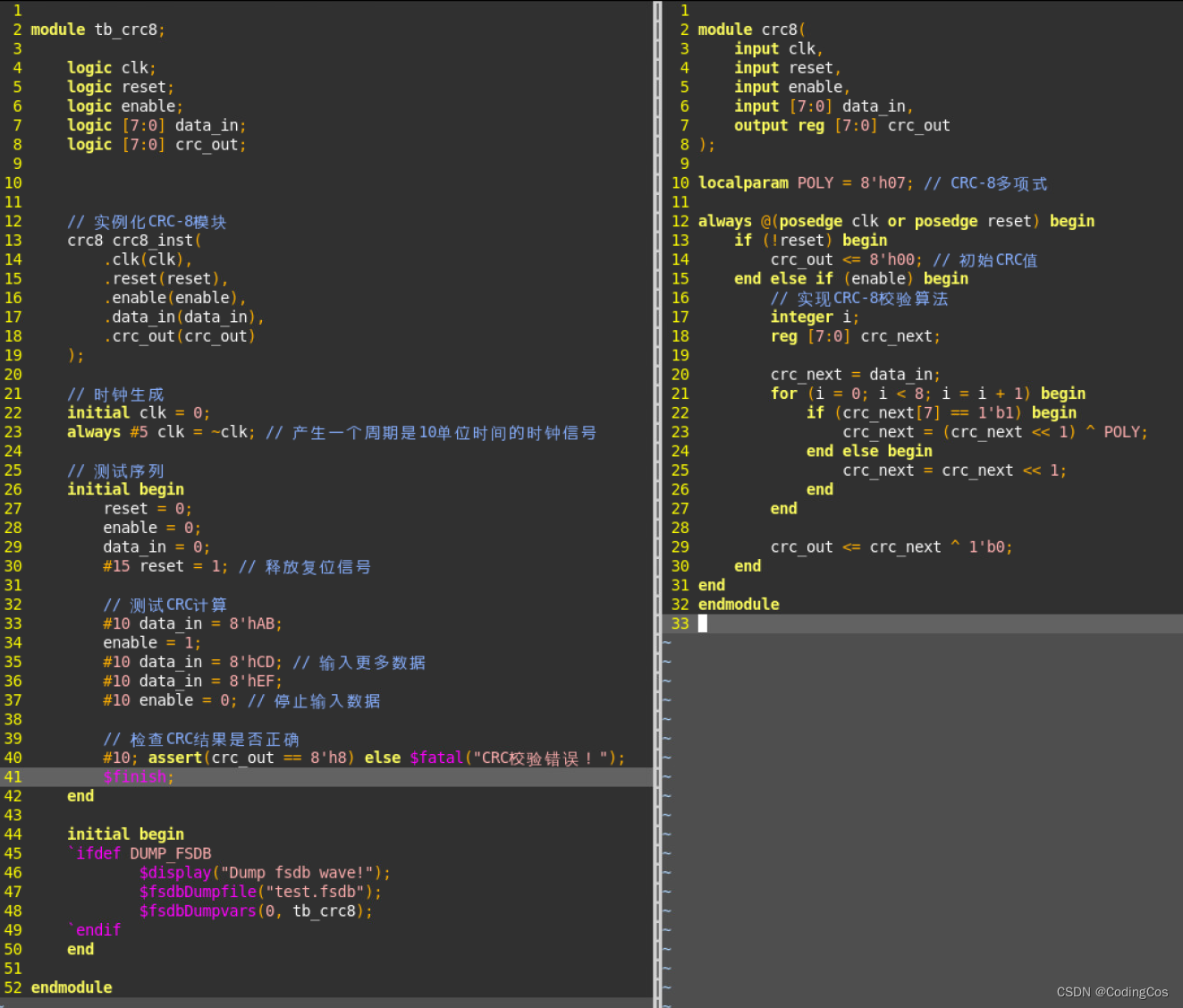Click 'endmodule' on line 32 right pane
This screenshot has height=1008, width=1183.
(x=739, y=605)
